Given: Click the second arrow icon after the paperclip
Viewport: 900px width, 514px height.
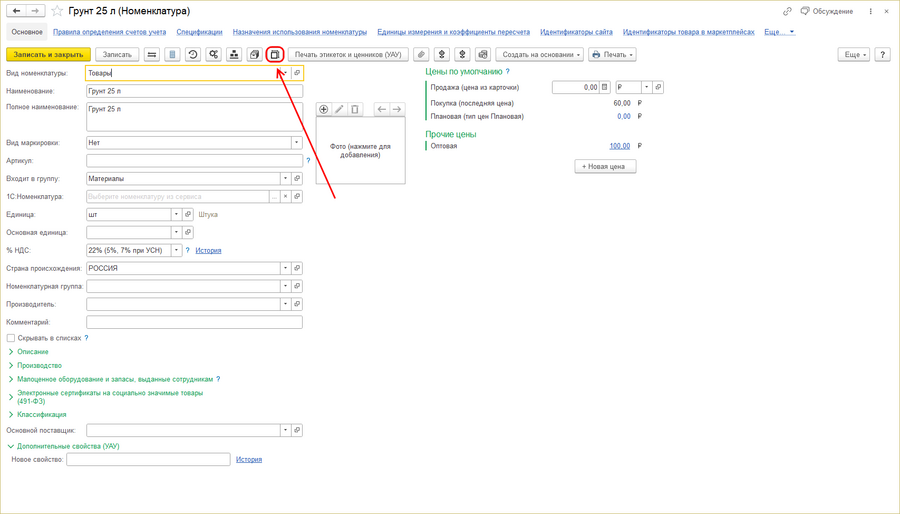Looking at the screenshot, I should coord(463,54).
